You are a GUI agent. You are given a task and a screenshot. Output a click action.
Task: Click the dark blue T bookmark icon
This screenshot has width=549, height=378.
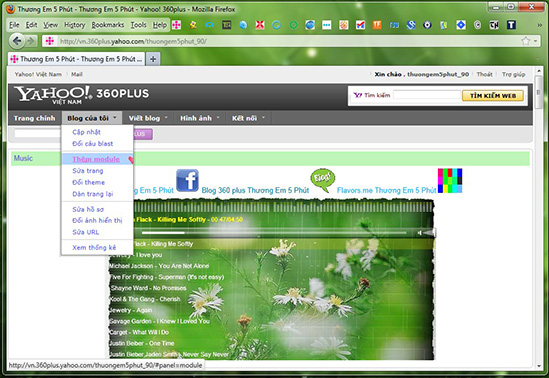[511, 25]
